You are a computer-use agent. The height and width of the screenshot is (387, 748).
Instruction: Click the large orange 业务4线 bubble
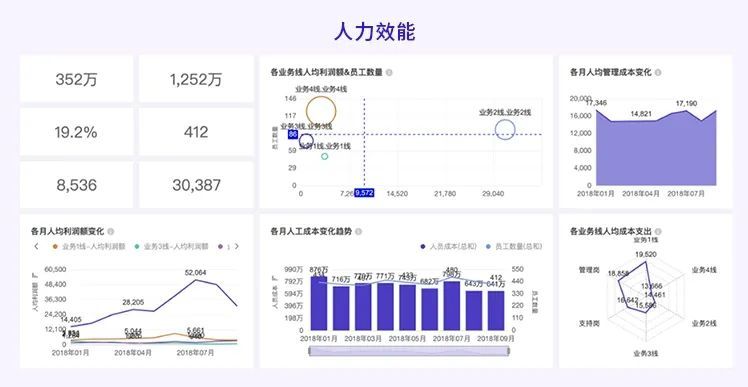(x=321, y=111)
